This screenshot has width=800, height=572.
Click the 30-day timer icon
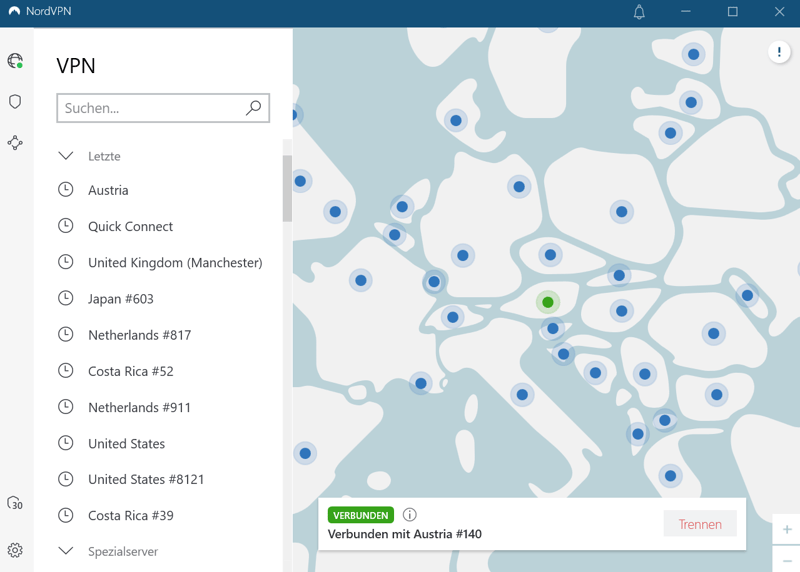click(x=15, y=504)
